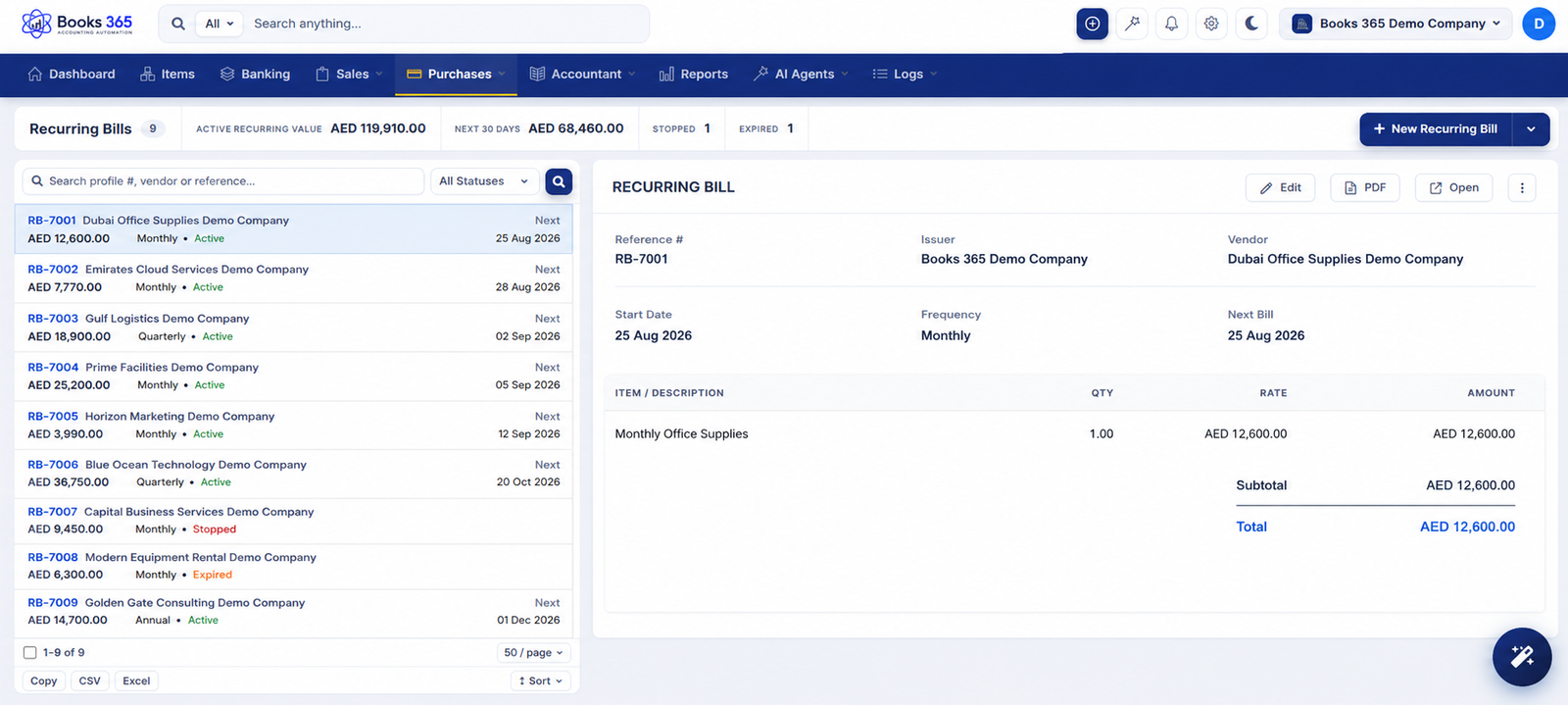Expand the New Recurring Bill arrow menu

(x=1531, y=129)
